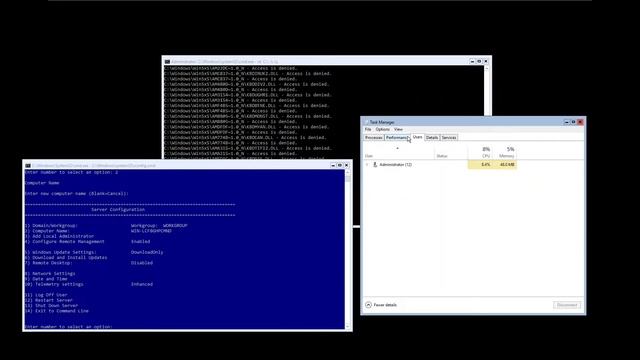Click the '3) Add Local Administrator' line
This screenshot has height=360, width=640.
coord(59,236)
